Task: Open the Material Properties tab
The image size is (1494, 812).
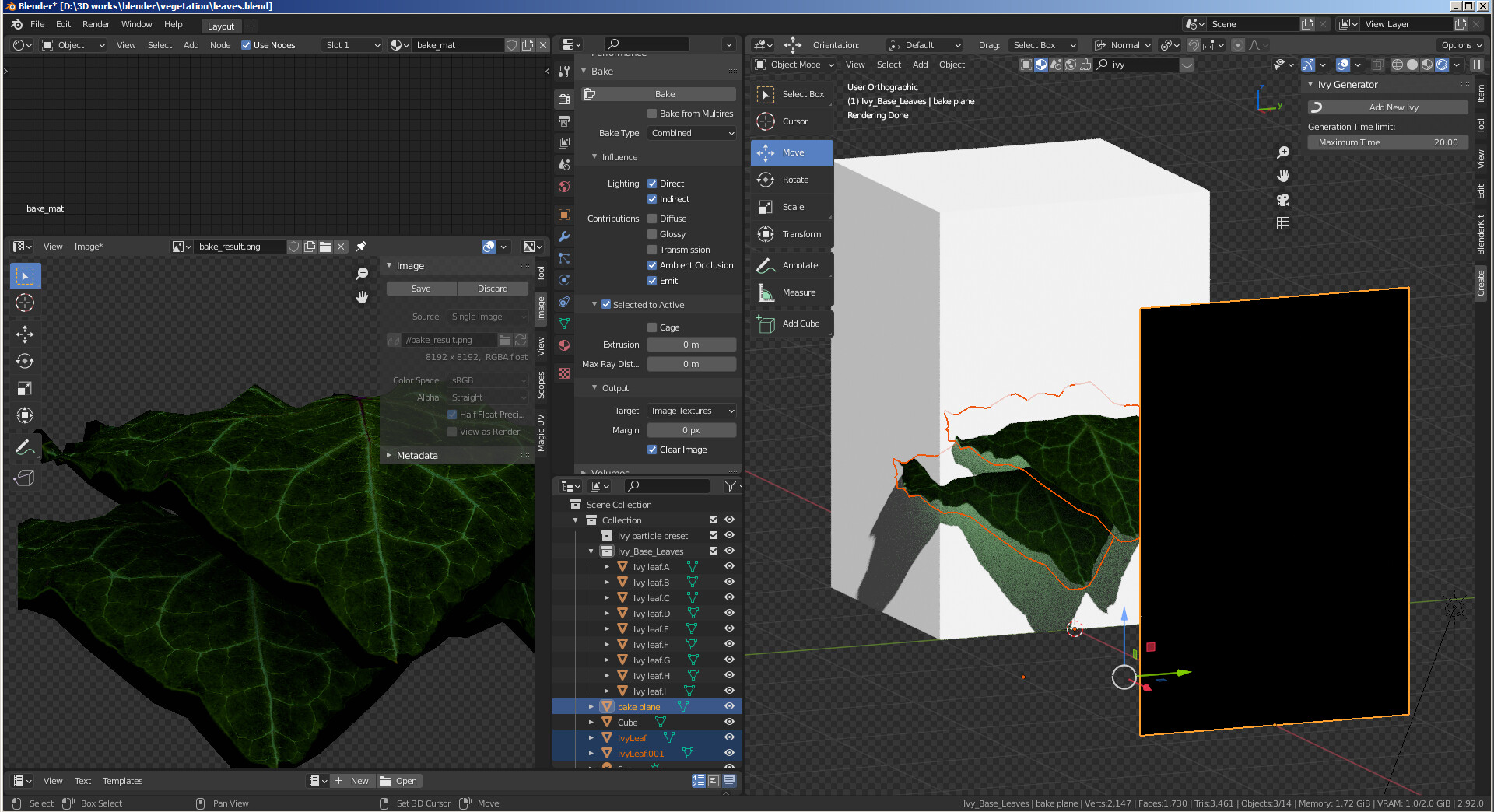Action: [564, 345]
